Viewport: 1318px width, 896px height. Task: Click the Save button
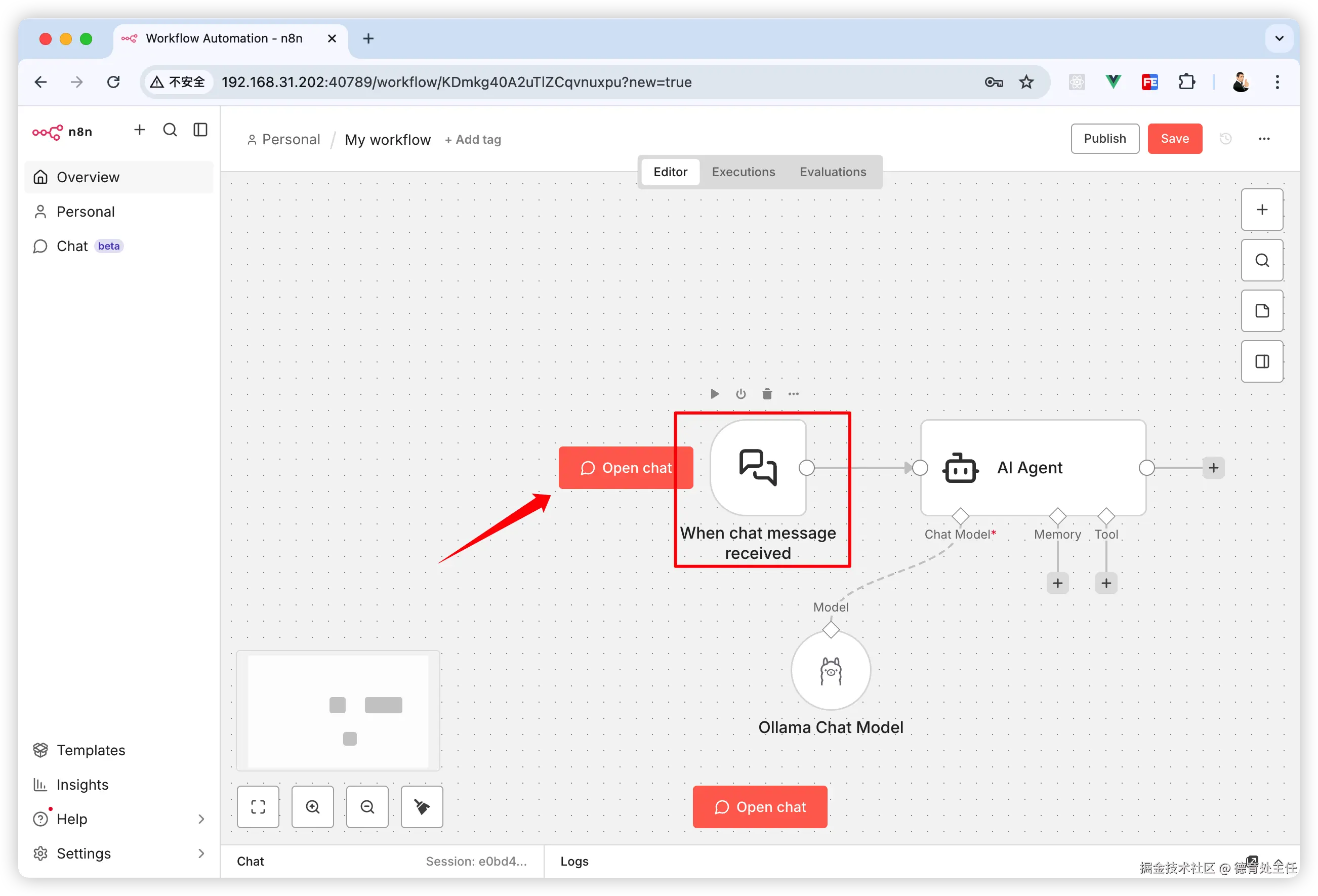tap(1175, 139)
